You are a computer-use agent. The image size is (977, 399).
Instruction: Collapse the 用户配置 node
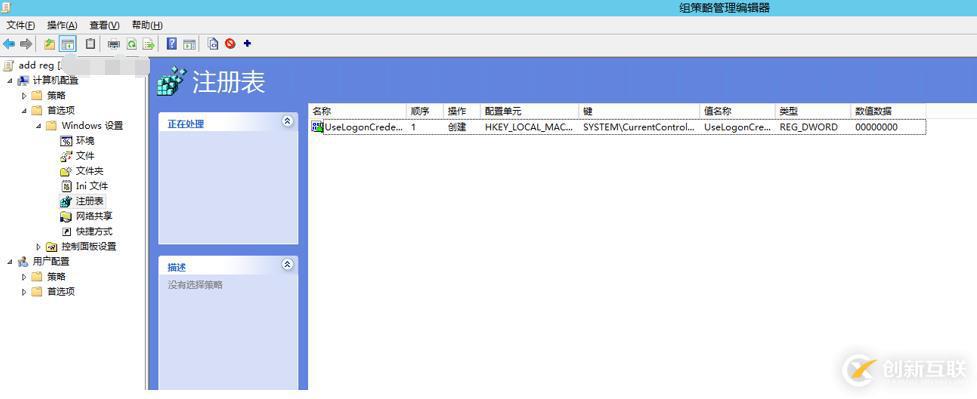pyautogui.click(x=9, y=261)
